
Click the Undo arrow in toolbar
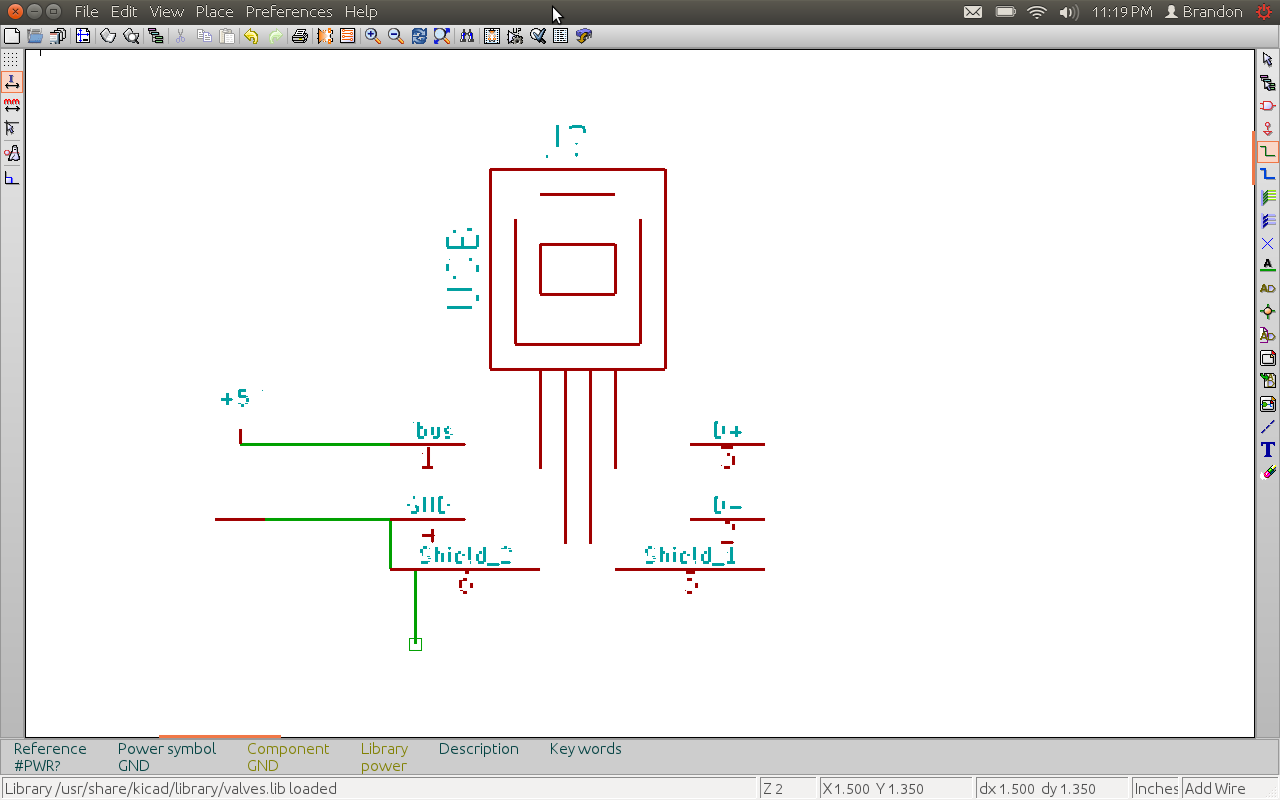(251, 36)
